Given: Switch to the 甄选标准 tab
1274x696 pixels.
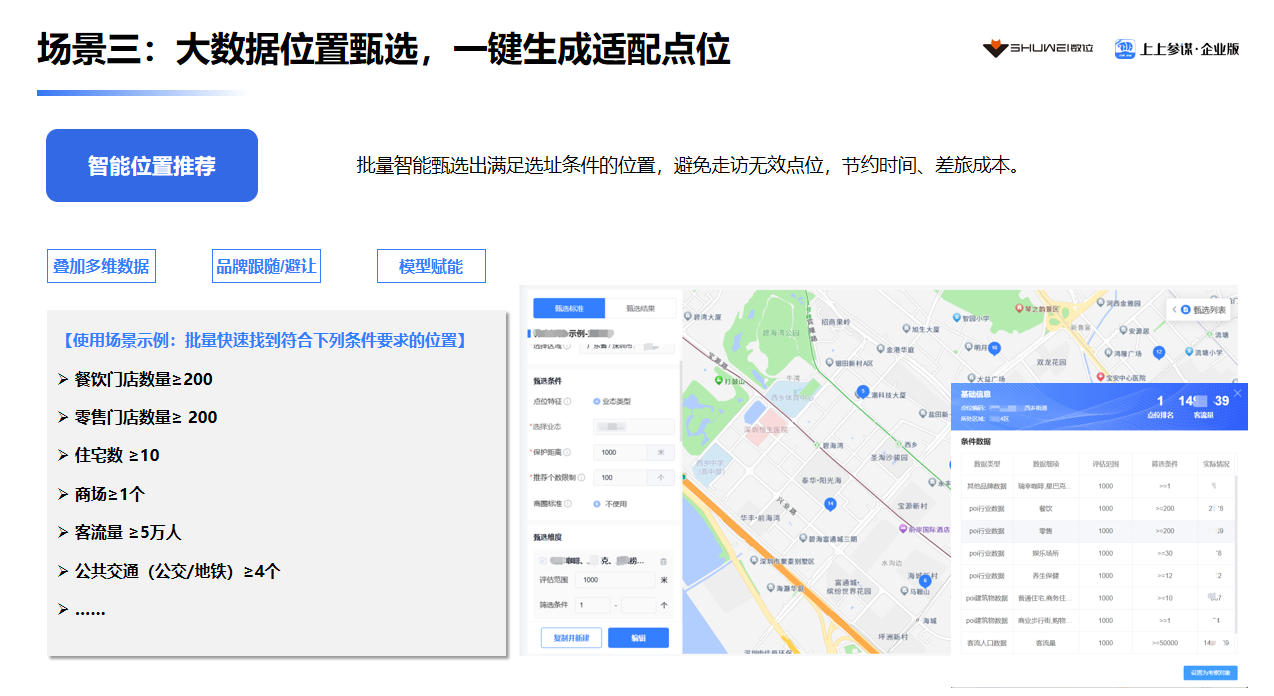Looking at the screenshot, I should pos(569,308).
